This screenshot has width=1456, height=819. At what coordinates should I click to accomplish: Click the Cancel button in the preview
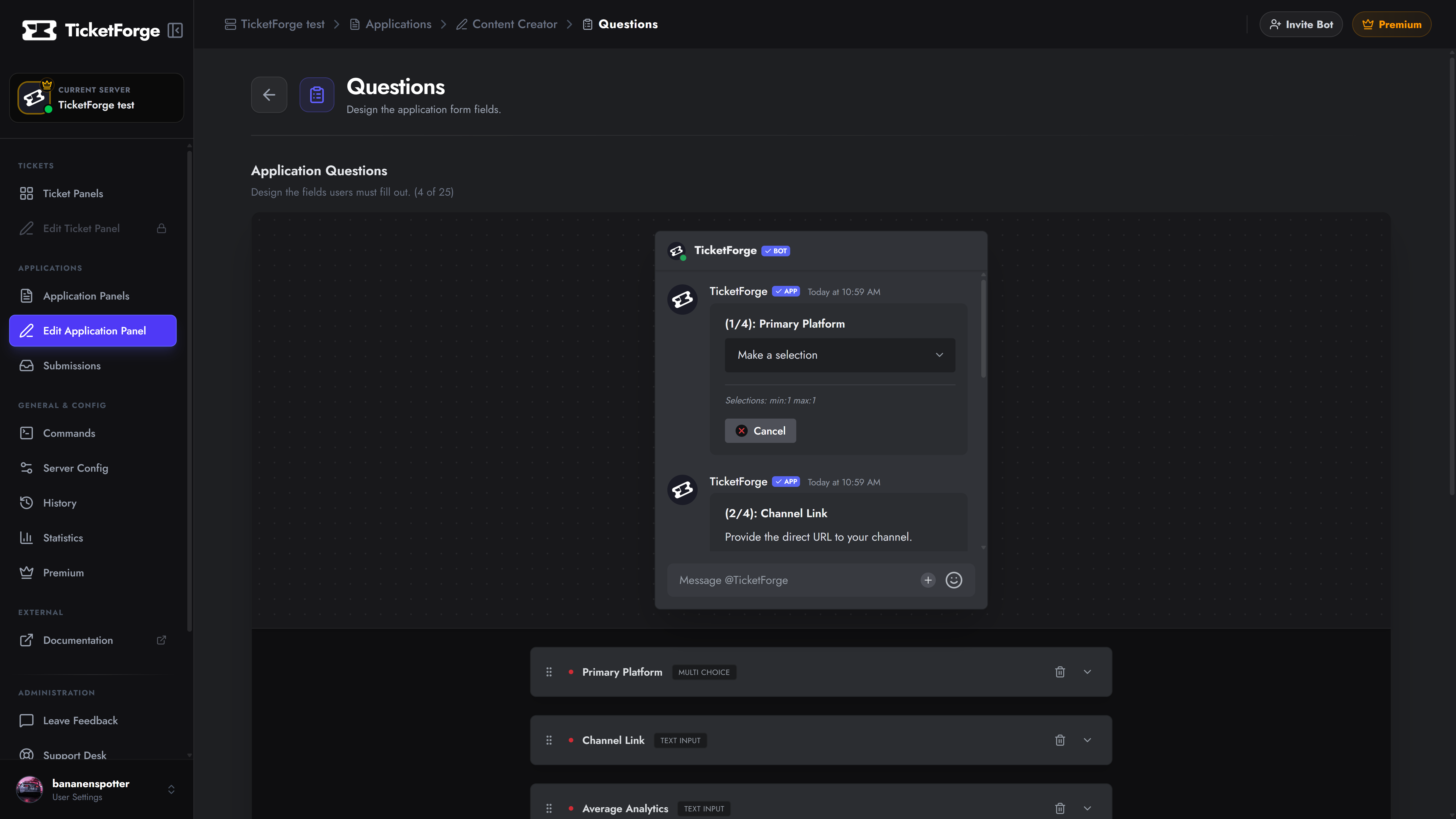click(x=760, y=431)
